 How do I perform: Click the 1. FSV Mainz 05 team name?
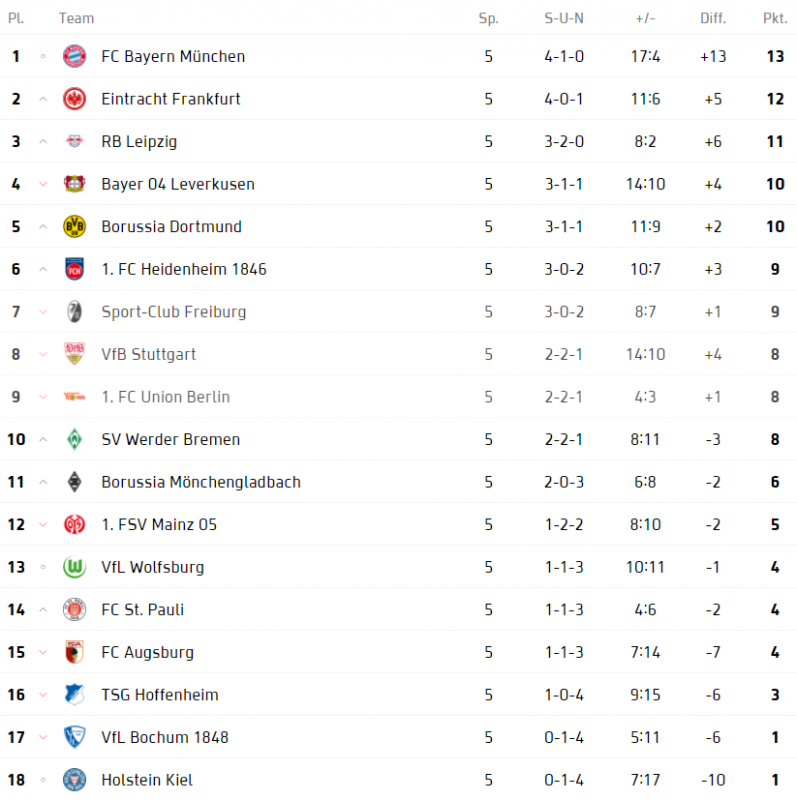(159, 524)
